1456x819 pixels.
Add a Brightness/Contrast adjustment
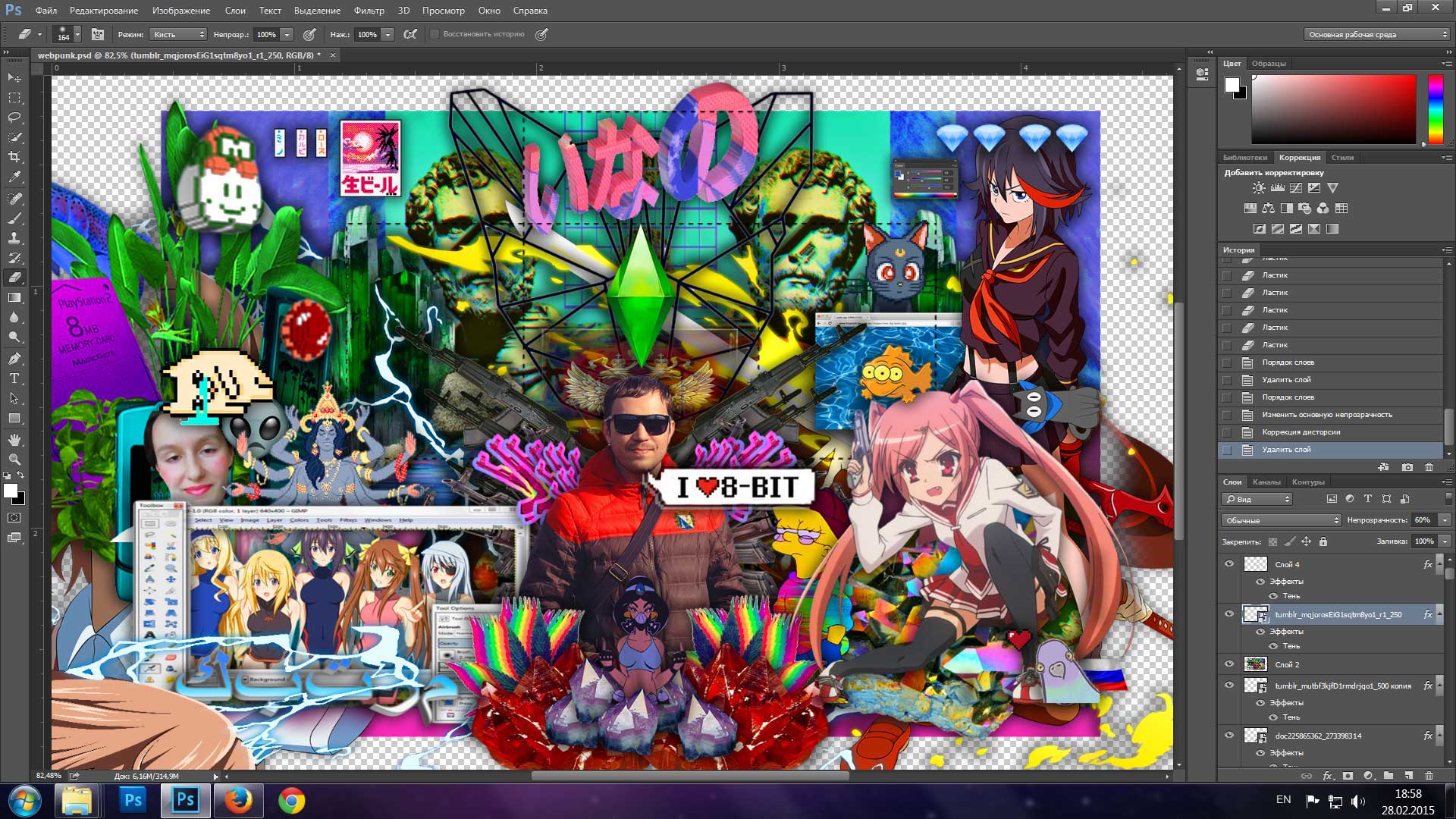point(1259,188)
